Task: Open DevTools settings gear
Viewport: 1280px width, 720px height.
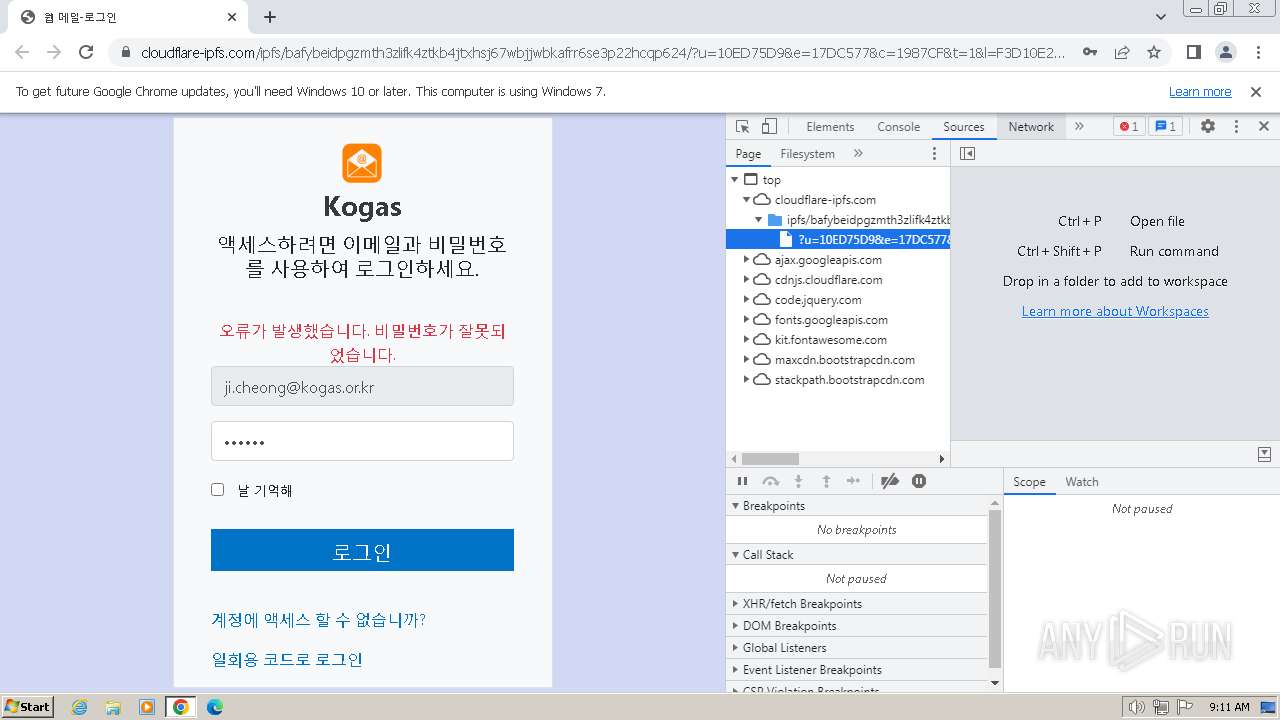Action: coord(1208,127)
